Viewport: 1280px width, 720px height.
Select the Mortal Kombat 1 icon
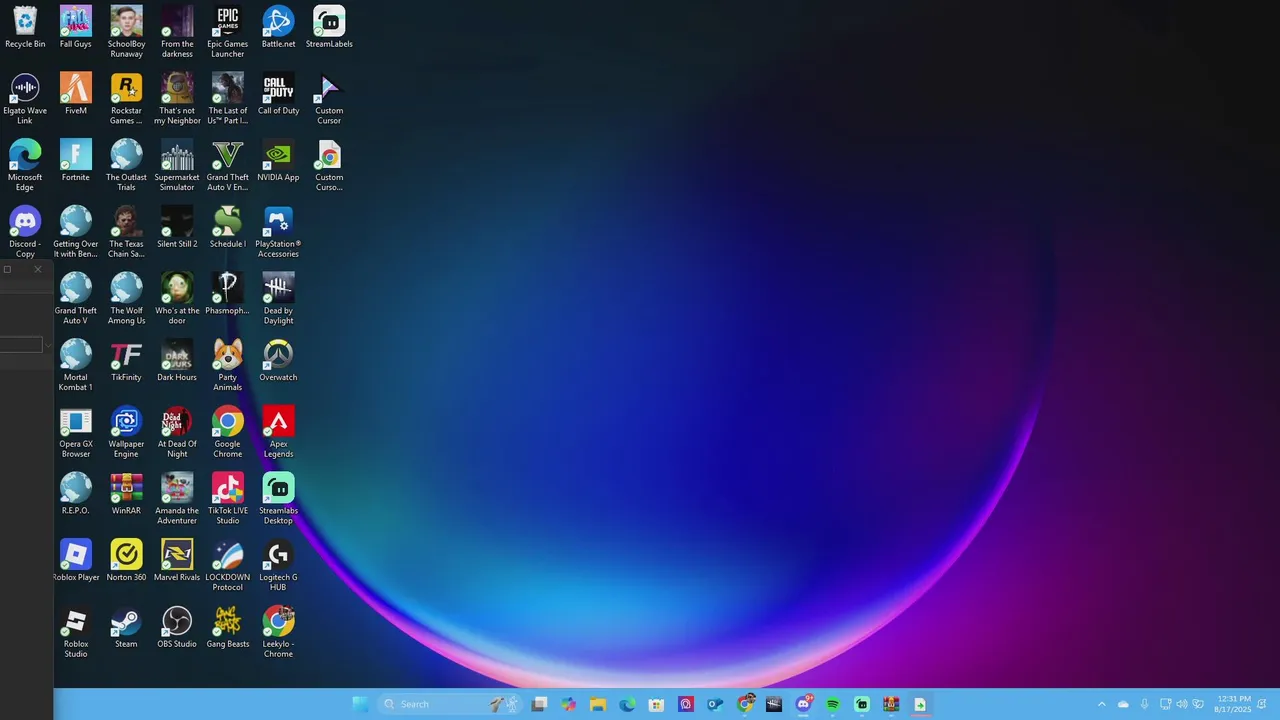[x=76, y=365]
